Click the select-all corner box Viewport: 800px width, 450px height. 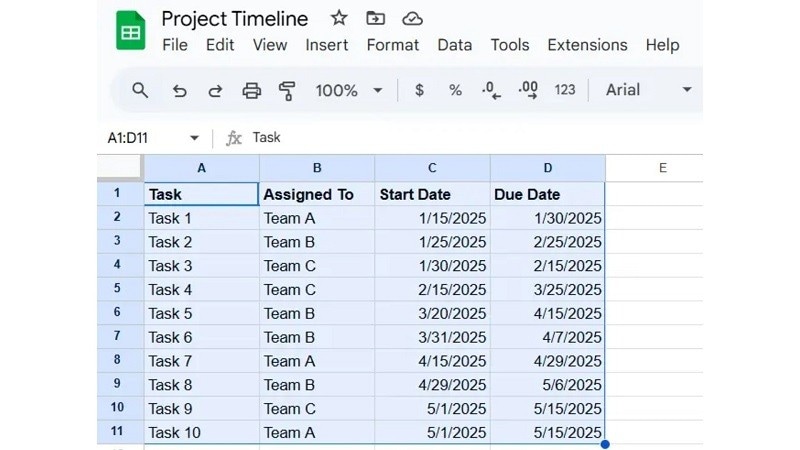[x=119, y=167]
